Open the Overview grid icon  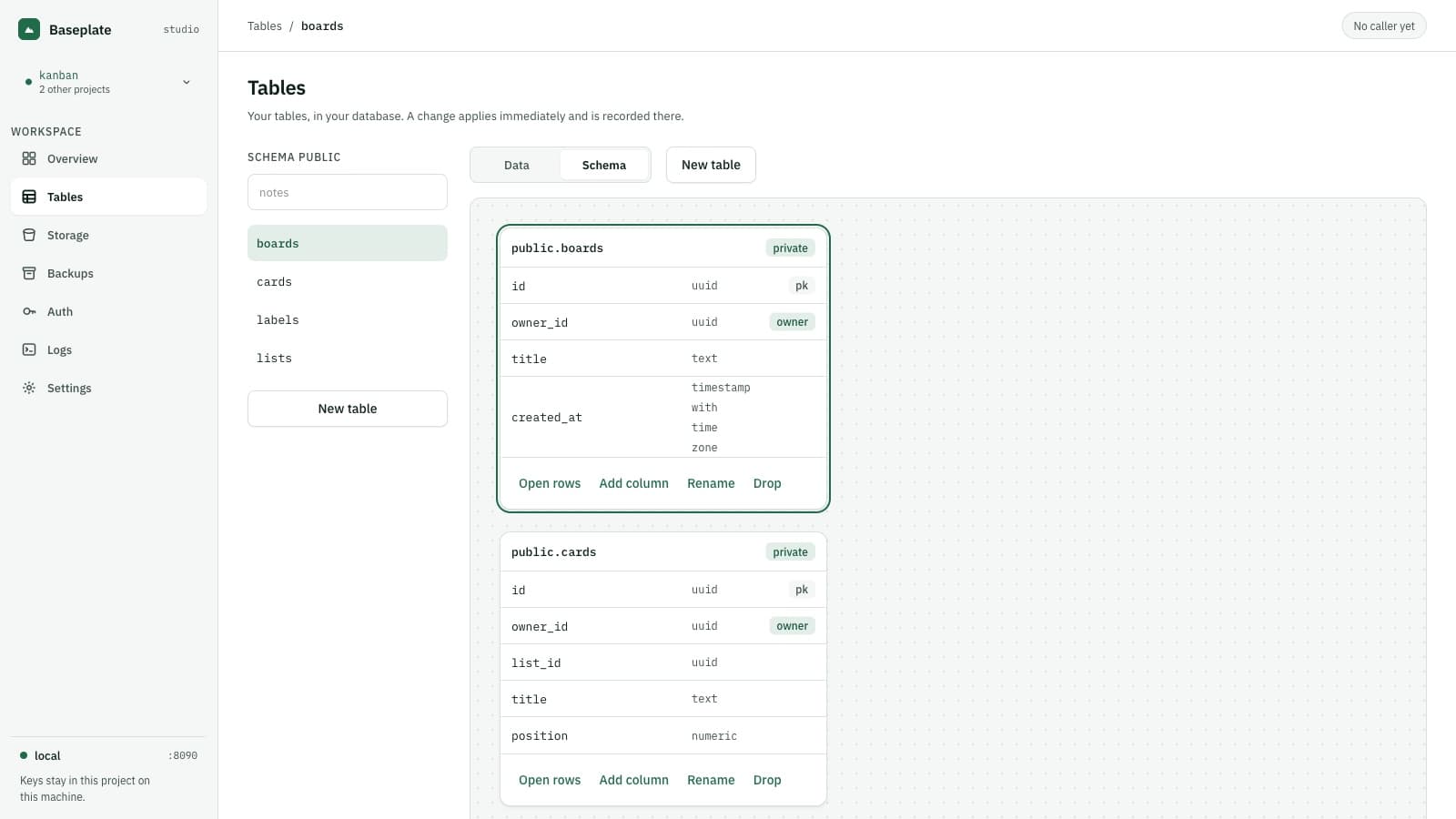tap(29, 158)
